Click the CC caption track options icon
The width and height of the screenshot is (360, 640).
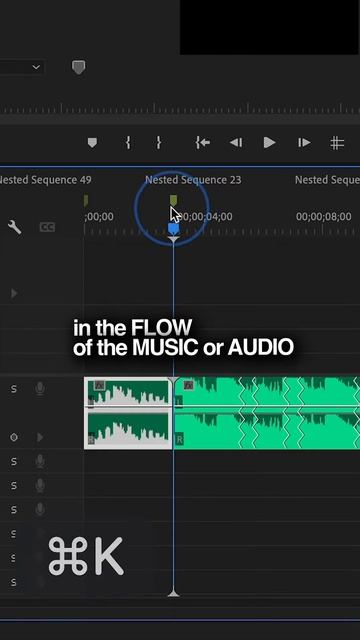pos(47,227)
